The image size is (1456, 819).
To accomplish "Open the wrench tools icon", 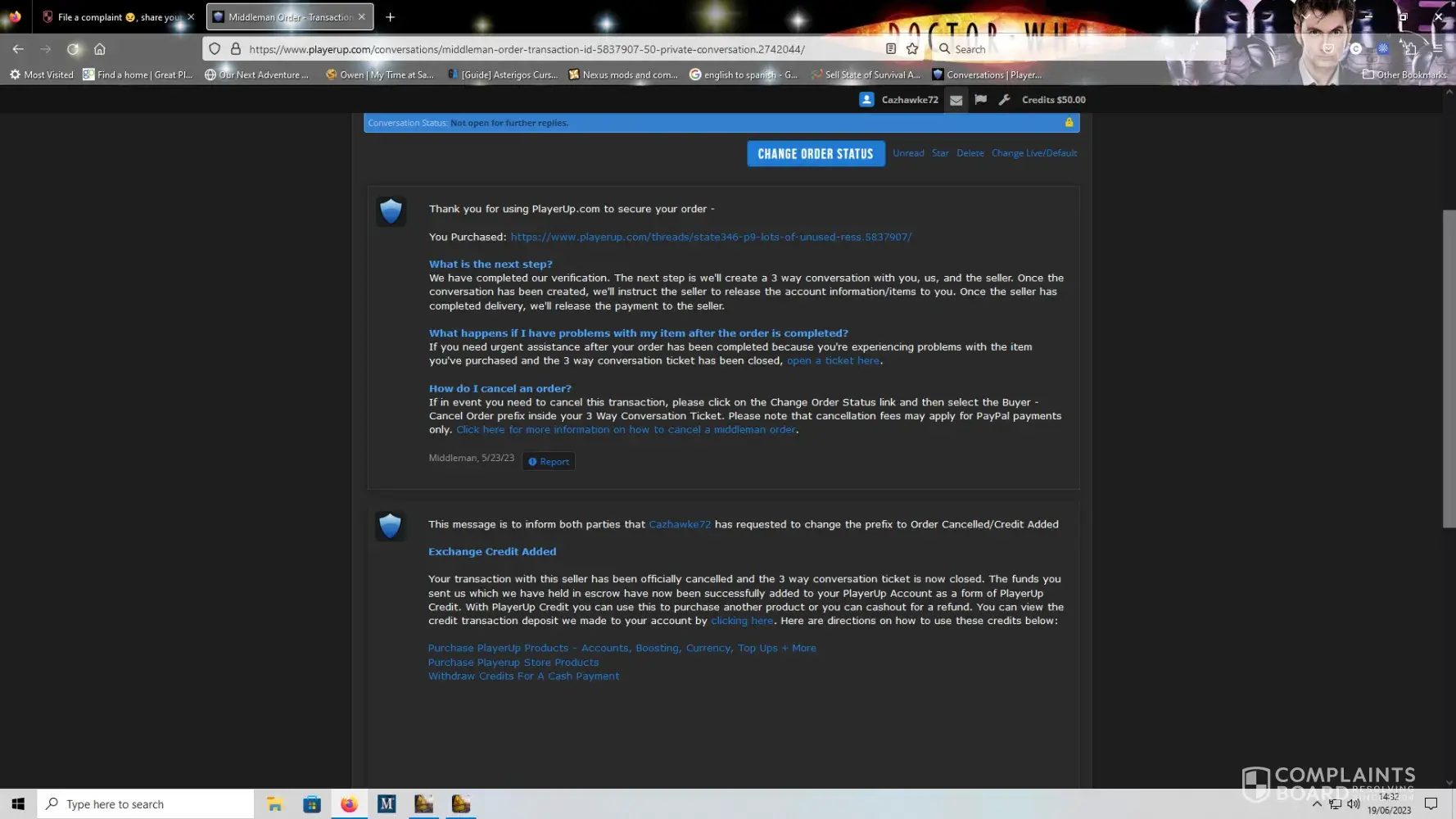I will (x=1004, y=100).
